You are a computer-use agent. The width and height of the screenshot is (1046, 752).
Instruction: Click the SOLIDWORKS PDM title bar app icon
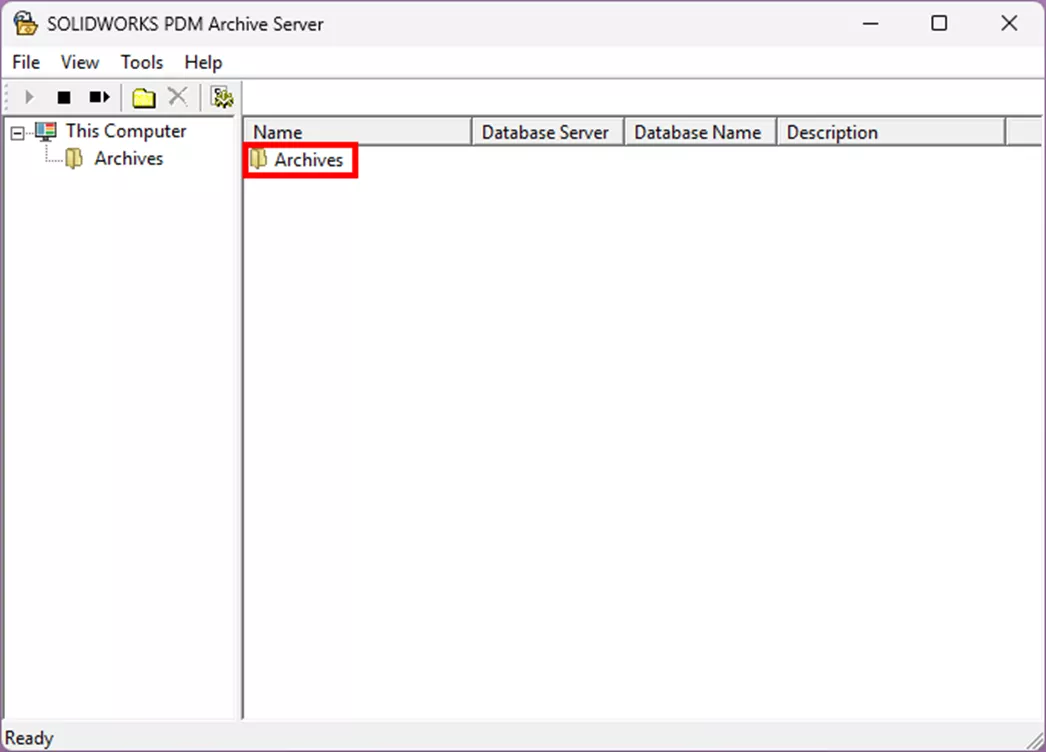(x=25, y=23)
